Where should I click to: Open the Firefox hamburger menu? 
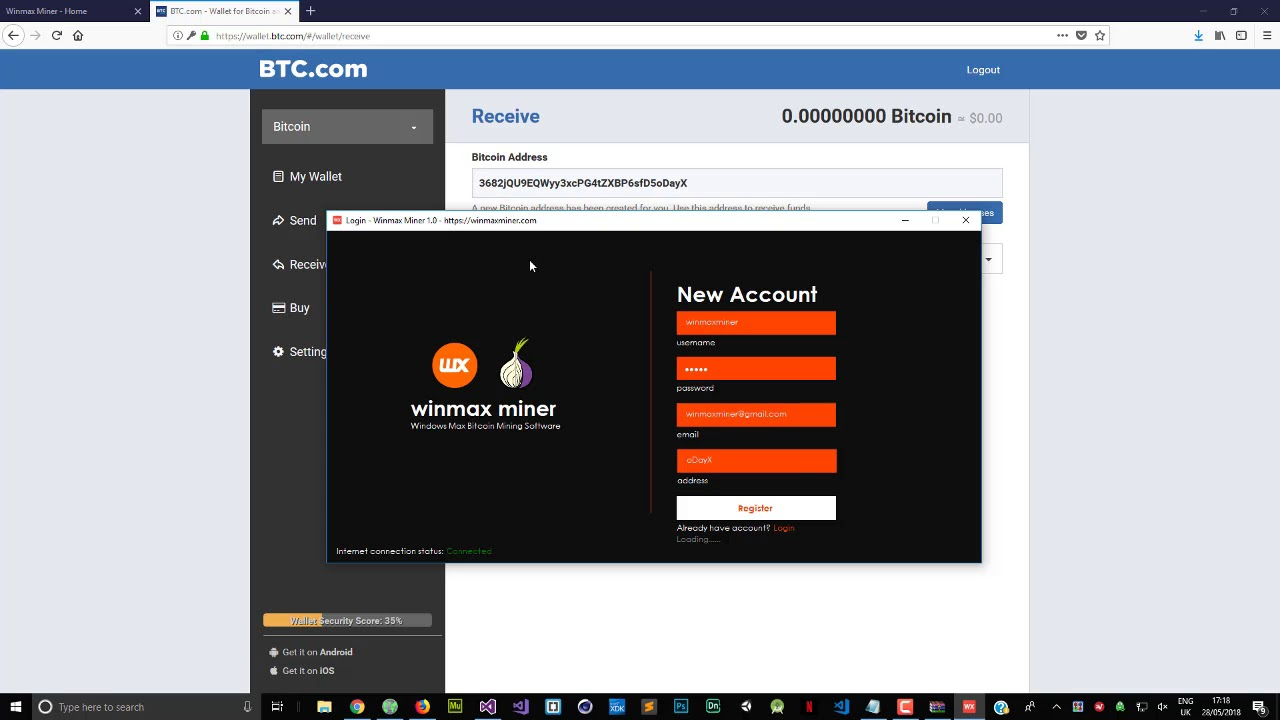[1267, 36]
